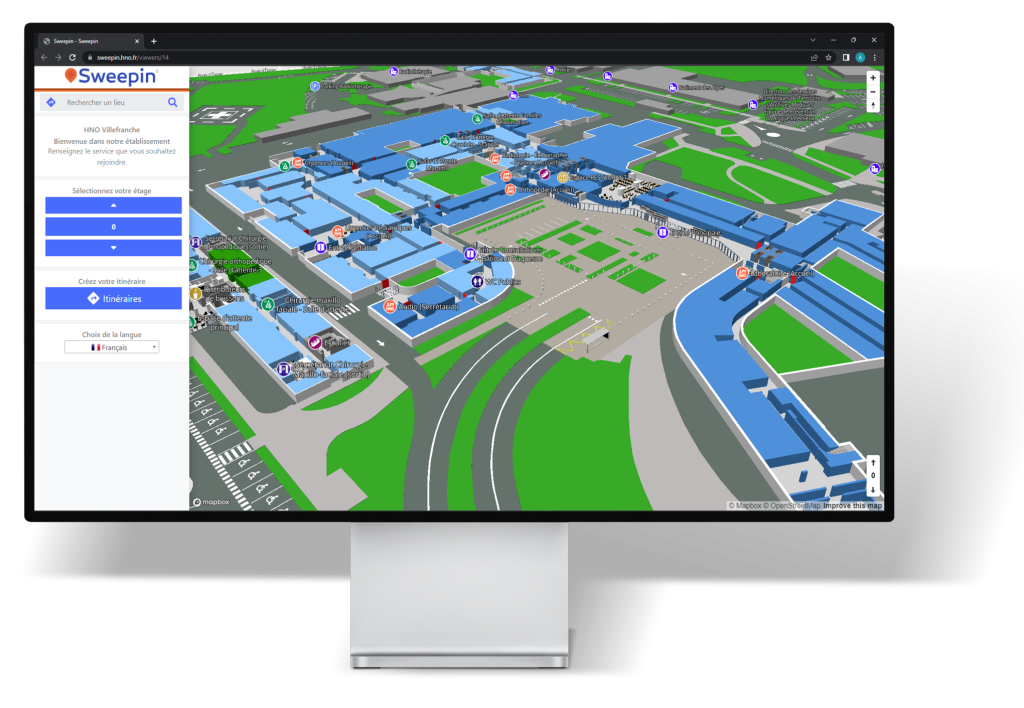1024x708 pixels.
Task: Select the Sweepin browser tab
Action: (90, 41)
